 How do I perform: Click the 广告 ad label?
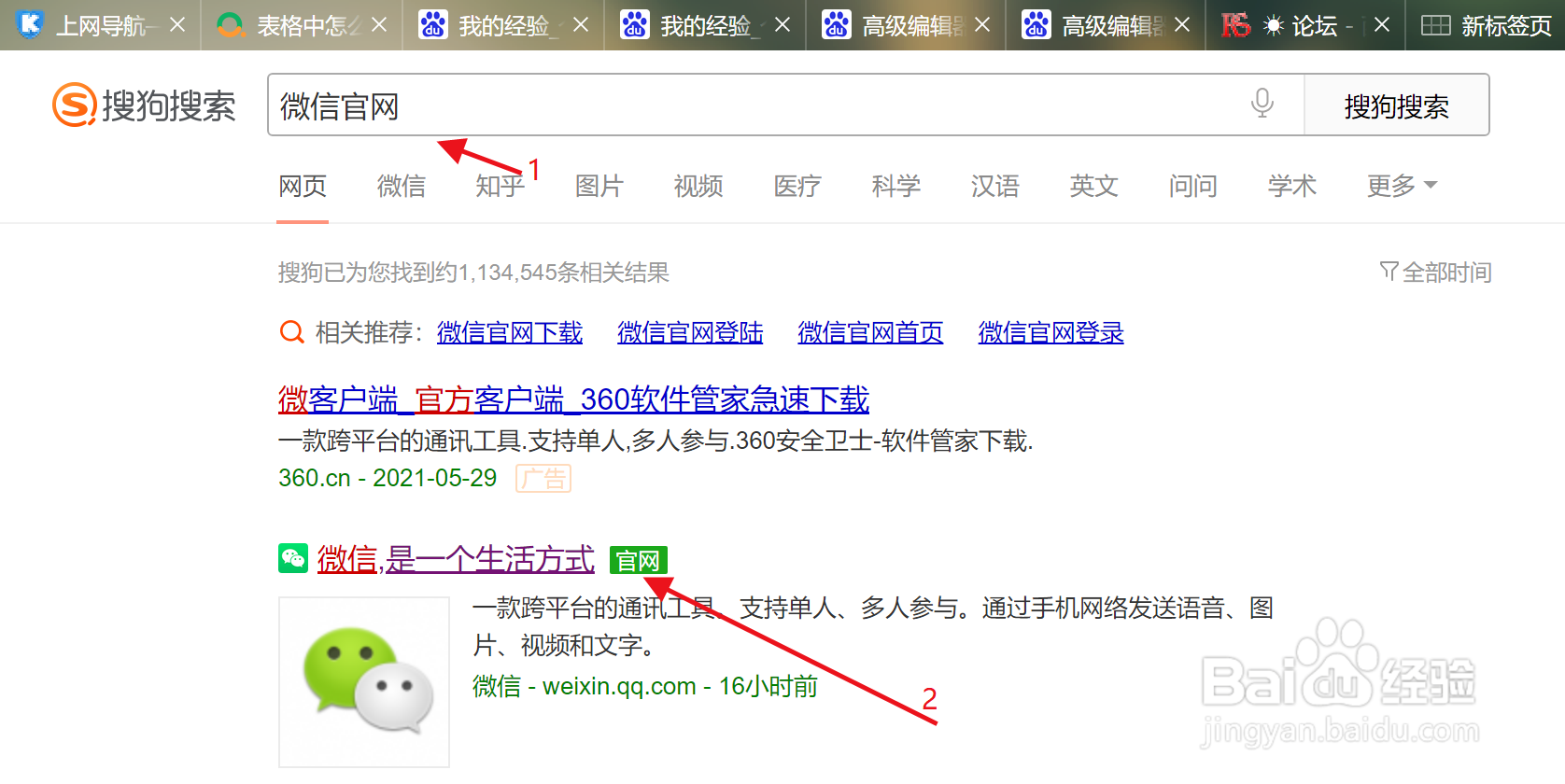pos(543,478)
